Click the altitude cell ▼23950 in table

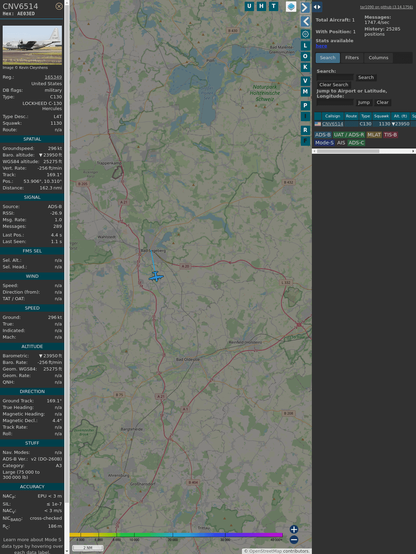tap(401, 124)
